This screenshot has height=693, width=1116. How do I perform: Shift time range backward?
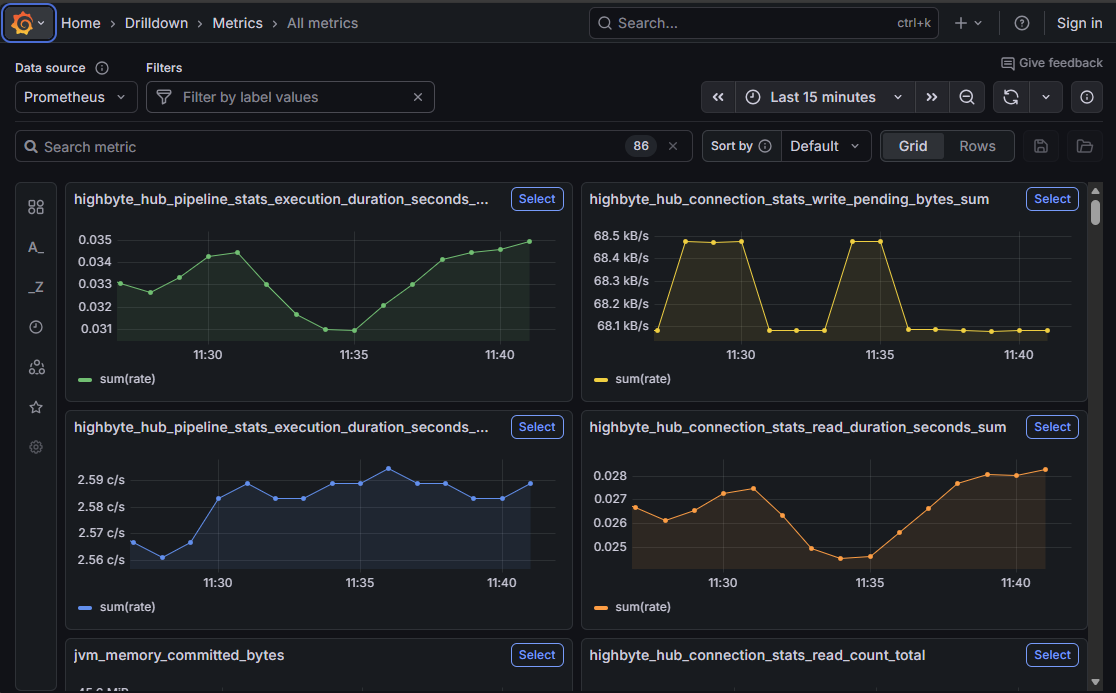tap(718, 97)
